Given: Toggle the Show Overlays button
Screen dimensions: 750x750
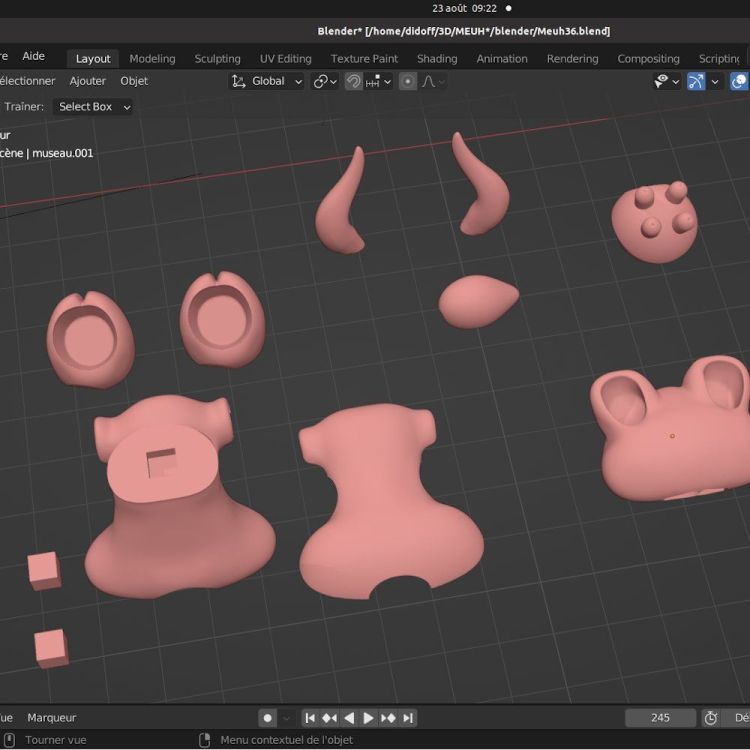Looking at the screenshot, I should point(739,81).
